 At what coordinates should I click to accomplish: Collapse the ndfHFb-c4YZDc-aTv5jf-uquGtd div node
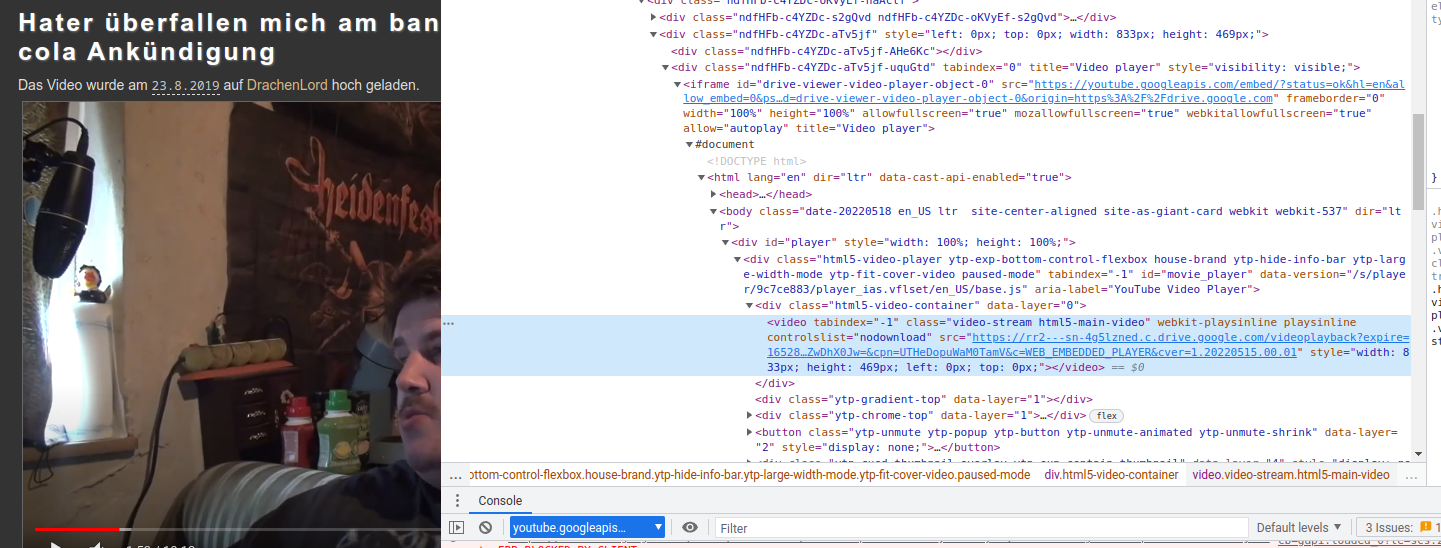(x=665, y=67)
